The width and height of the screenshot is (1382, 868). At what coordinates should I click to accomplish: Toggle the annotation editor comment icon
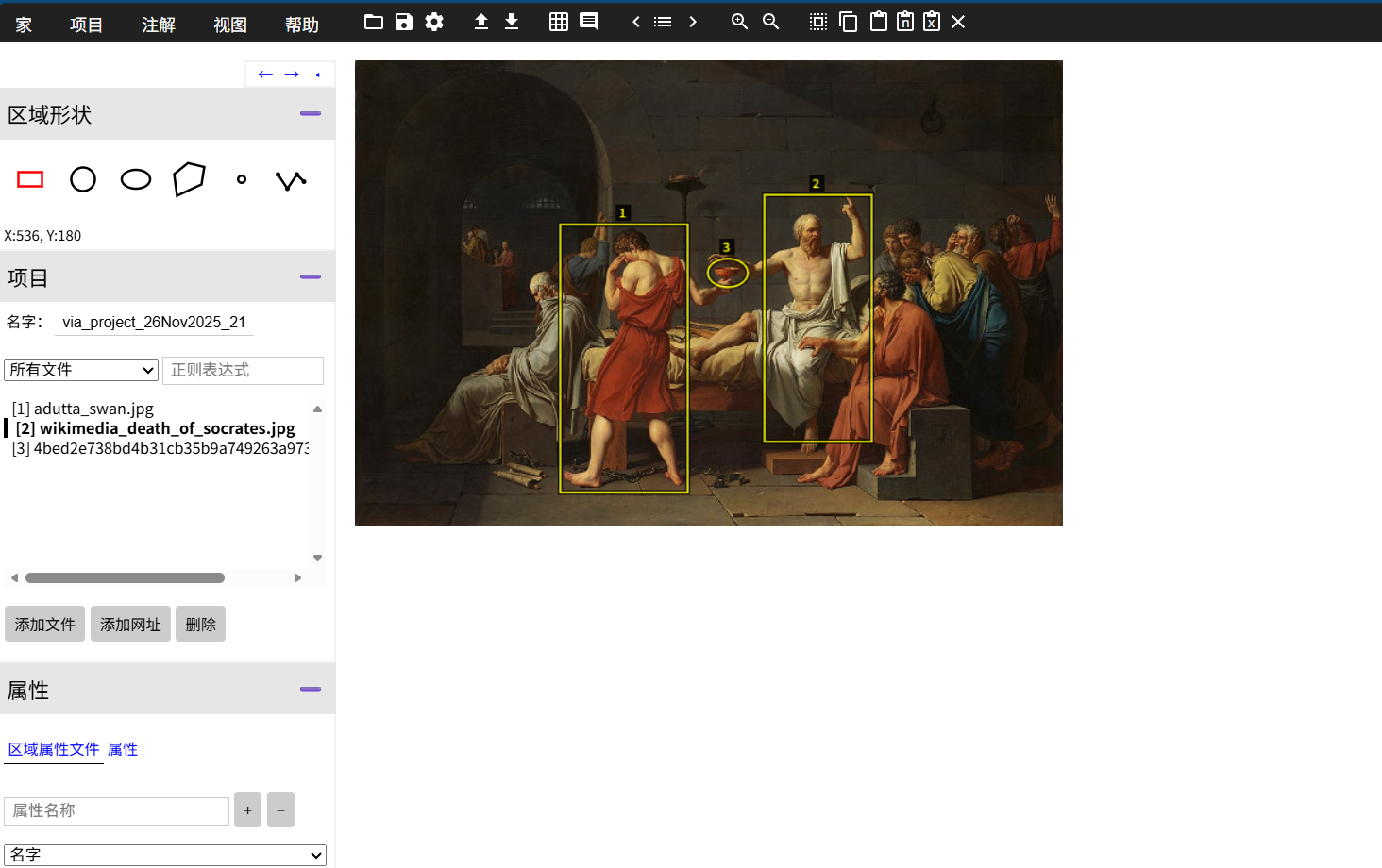(589, 22)
